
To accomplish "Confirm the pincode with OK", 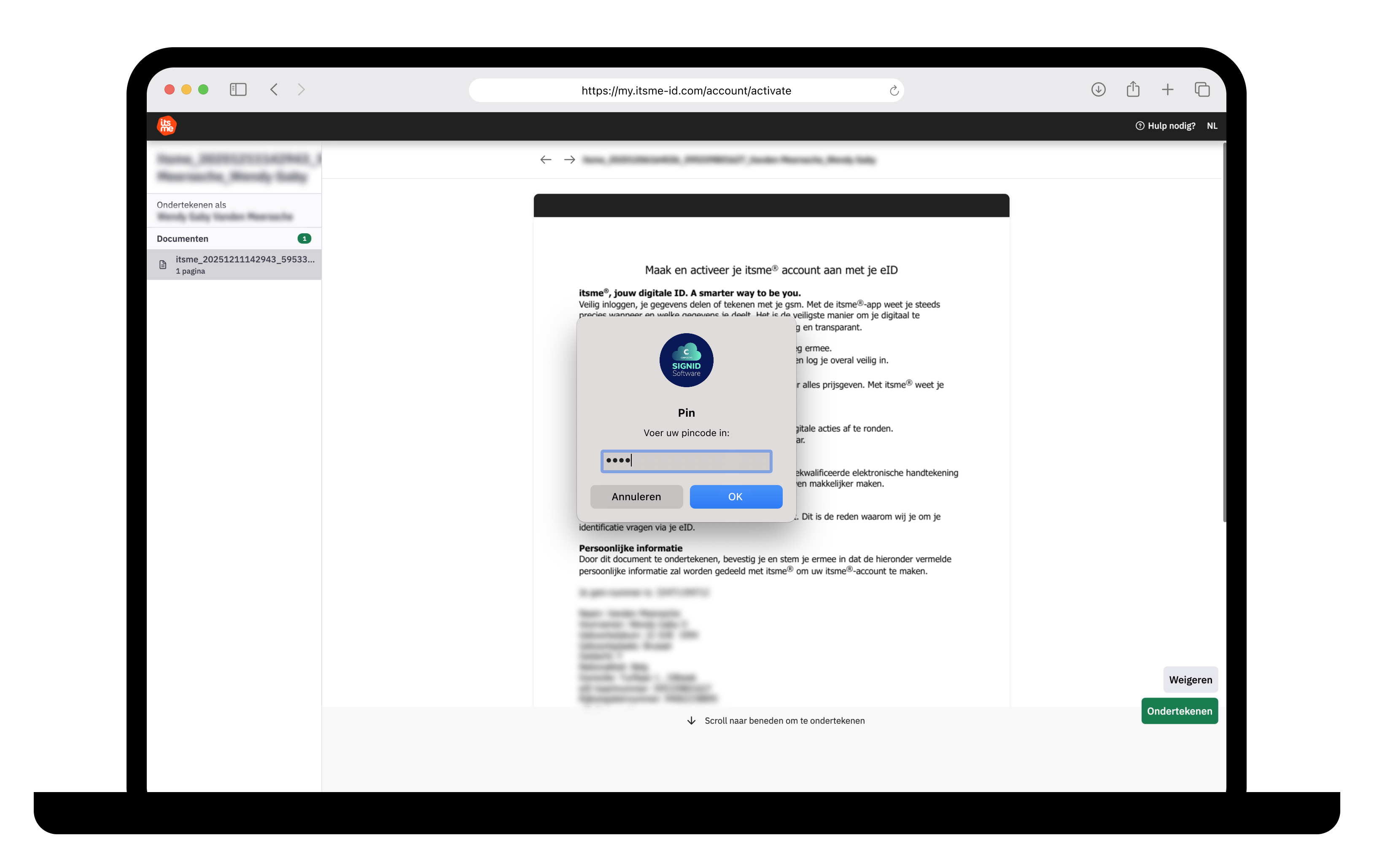I will pos(735,496).
